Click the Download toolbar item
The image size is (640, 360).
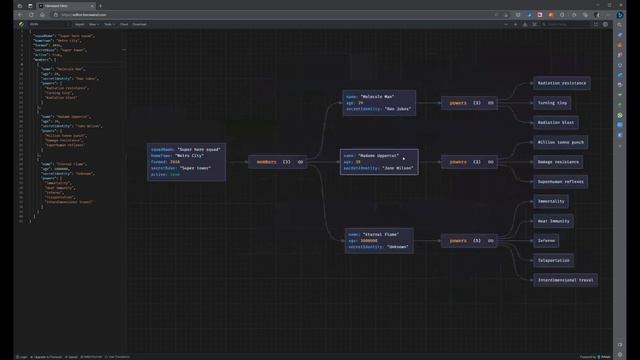(140, 24)
